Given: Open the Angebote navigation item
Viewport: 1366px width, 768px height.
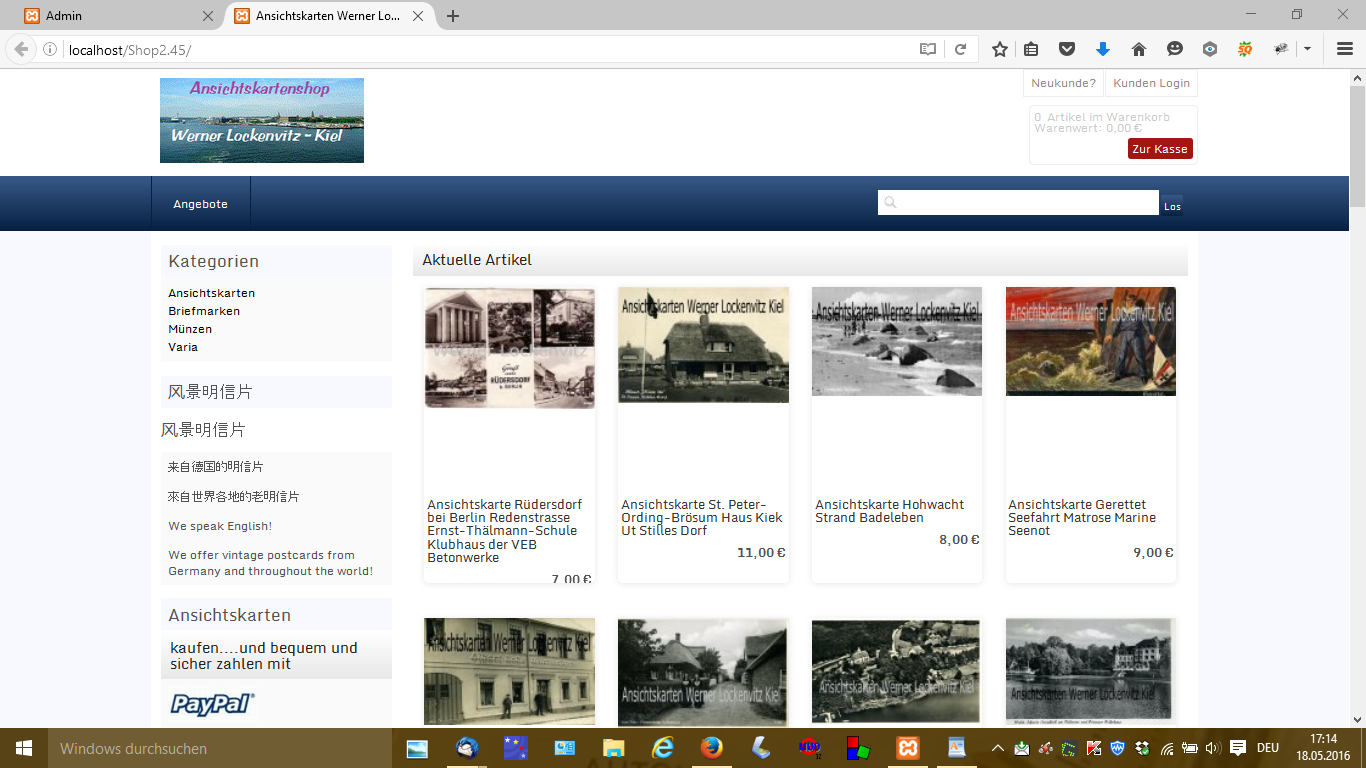Looking at the screenshot, I should point(200,204).
